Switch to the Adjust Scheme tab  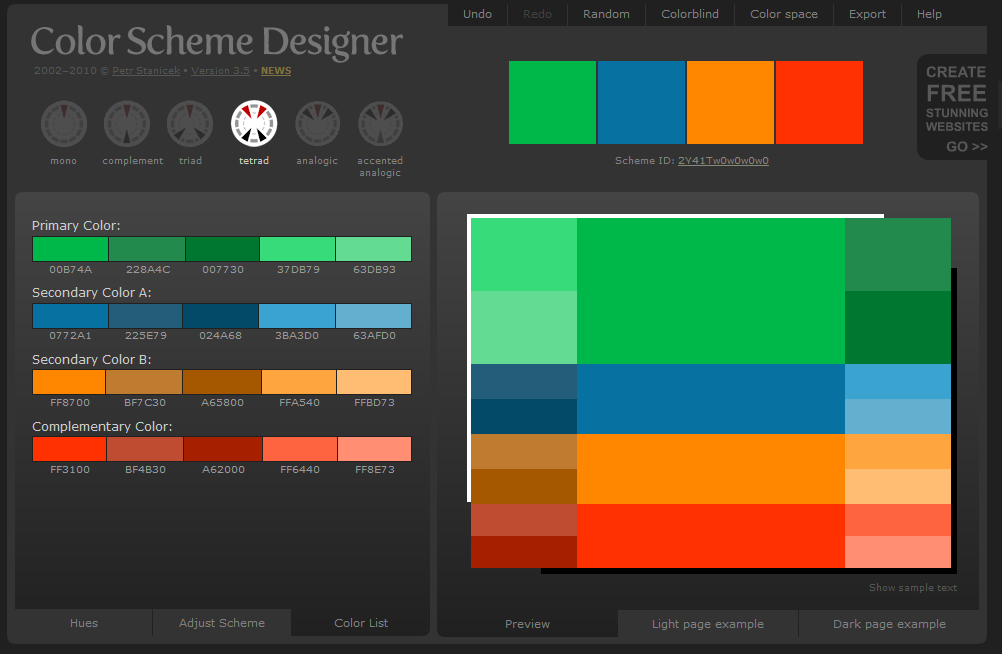[x=222, y=623]
